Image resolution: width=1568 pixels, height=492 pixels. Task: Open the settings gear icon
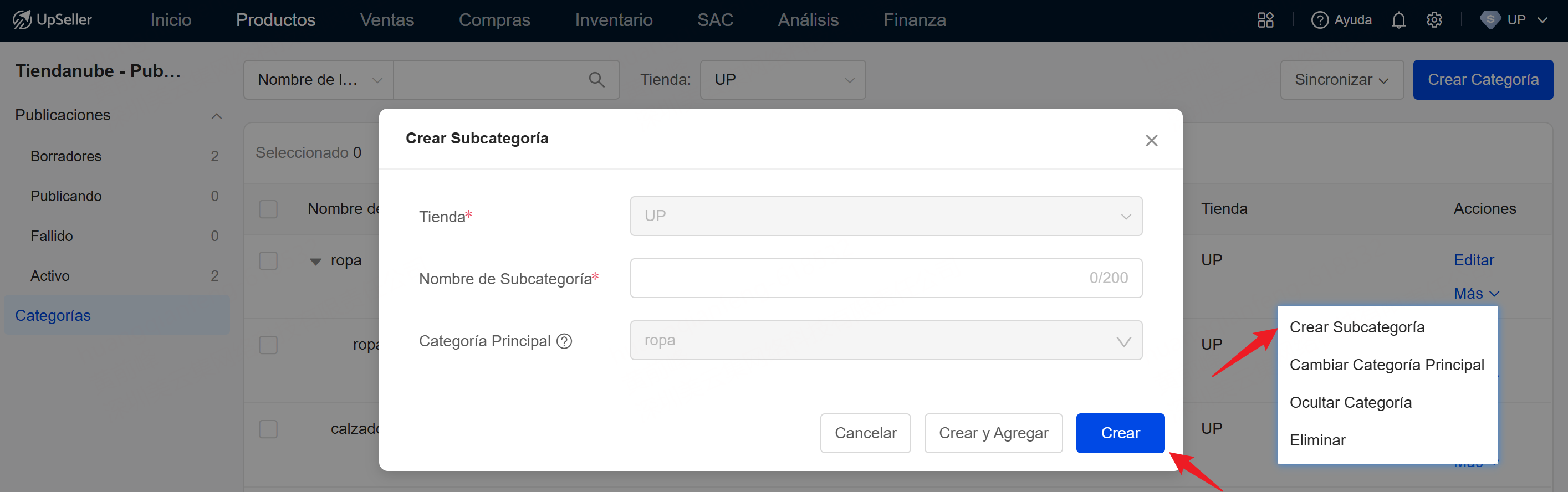(1434, 20)
